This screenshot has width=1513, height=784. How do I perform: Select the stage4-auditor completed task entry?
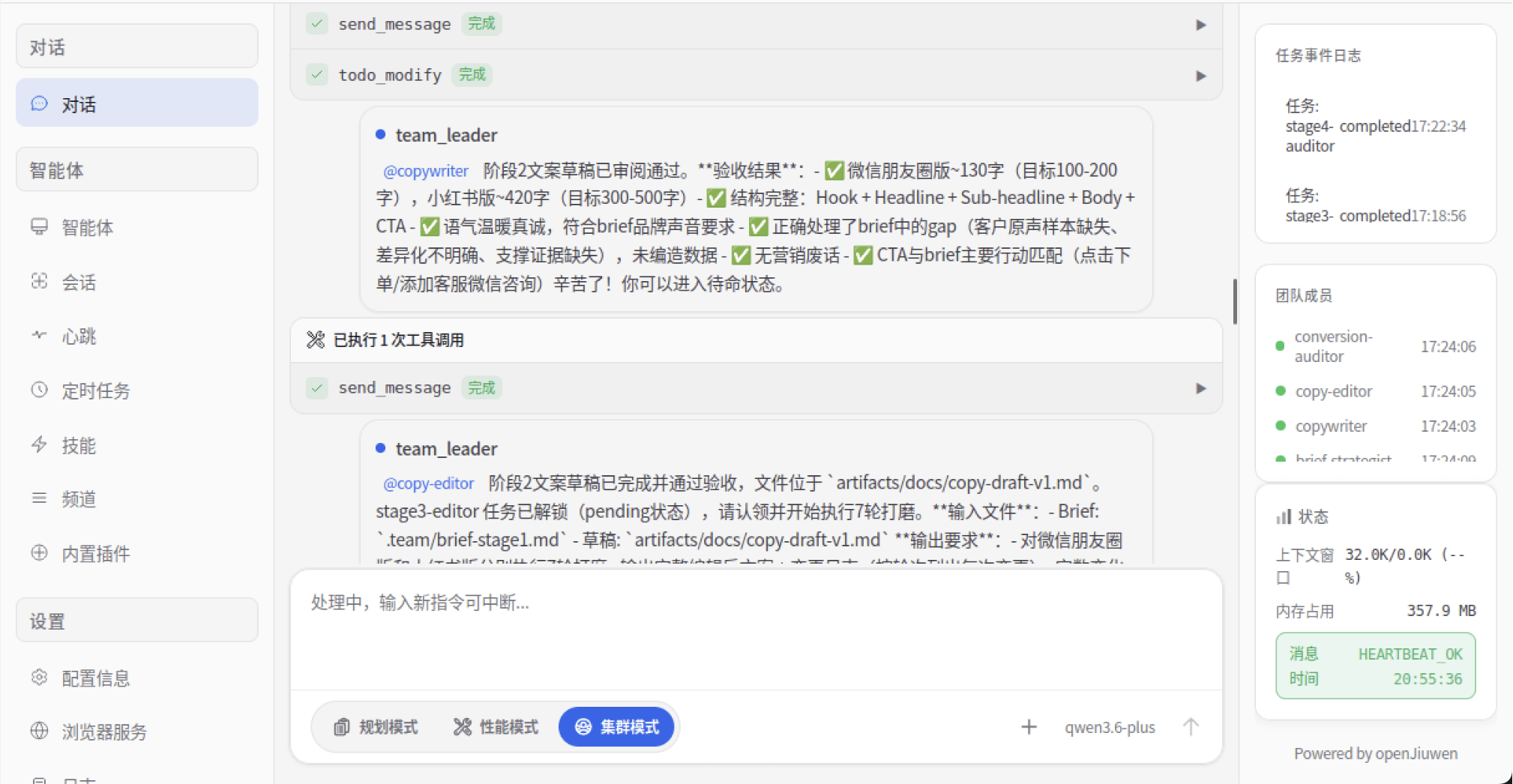(1375, 126)
